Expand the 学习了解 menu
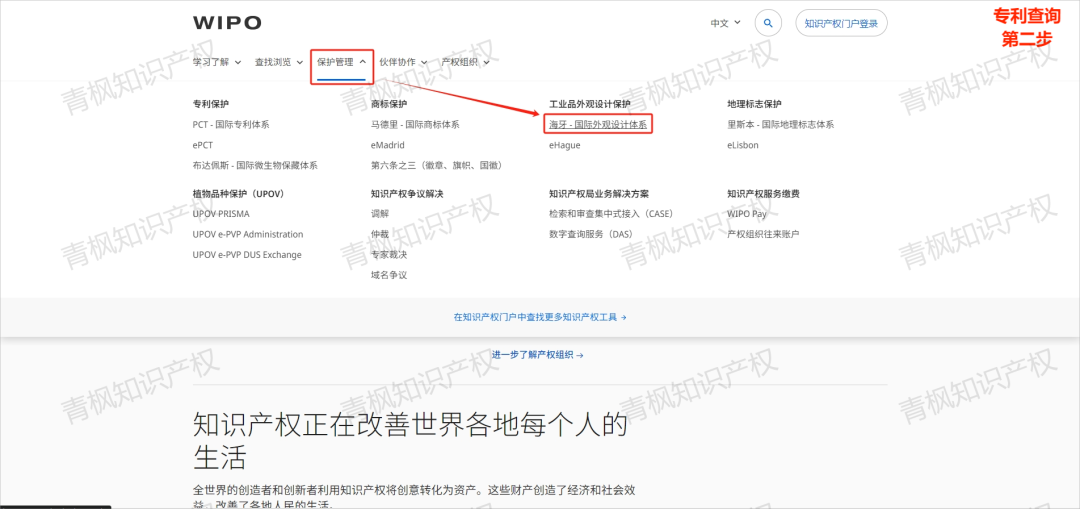Image resolution: width=1080 pixels, height=509 pixels. (x=217, y=62)
